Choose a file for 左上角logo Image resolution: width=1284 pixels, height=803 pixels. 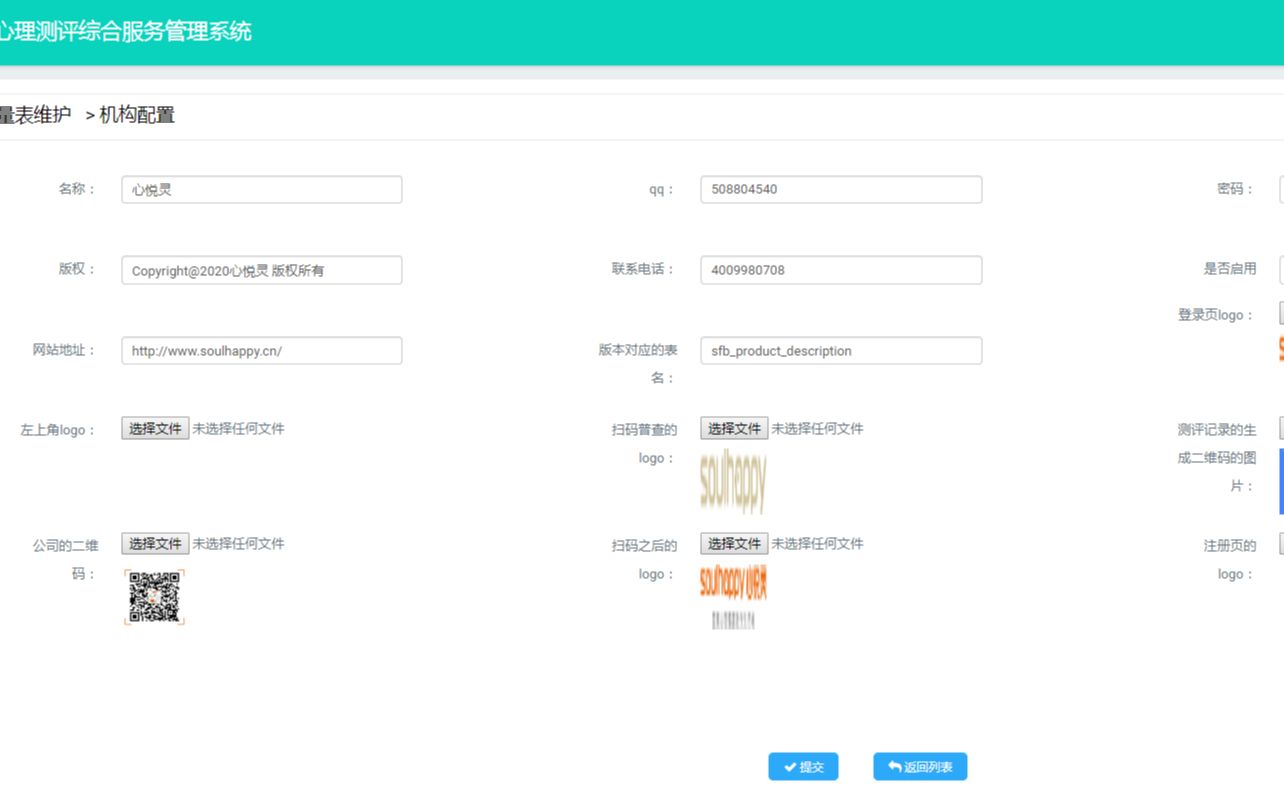click(155, 428)
